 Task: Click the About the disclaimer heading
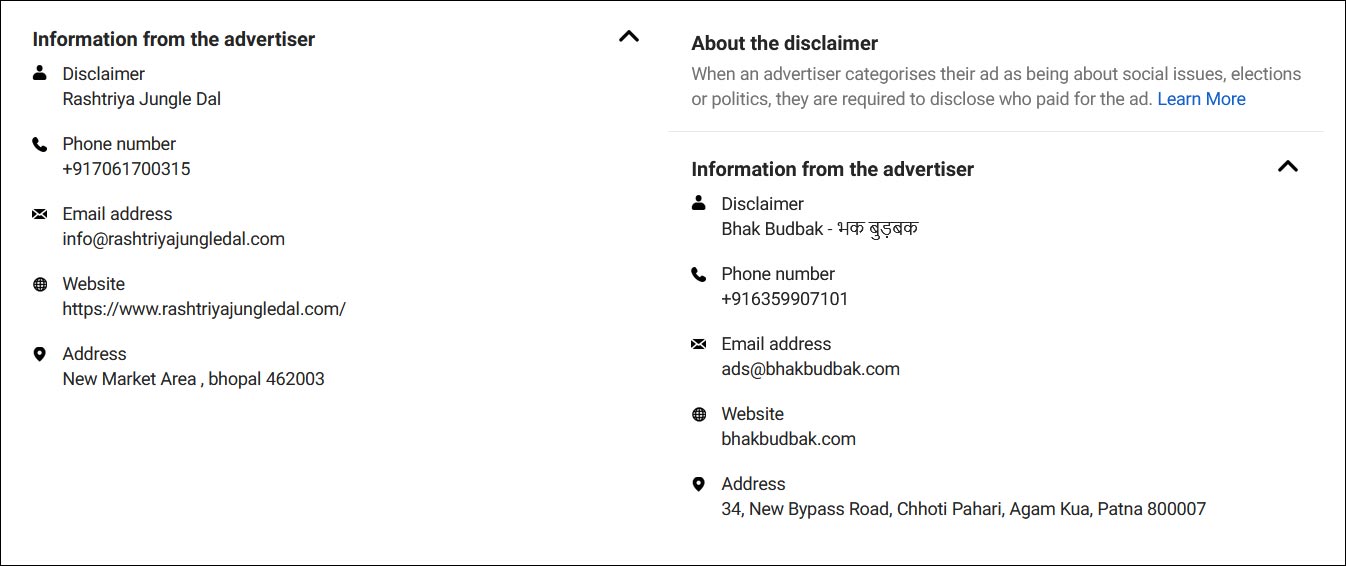click(785, 43)
